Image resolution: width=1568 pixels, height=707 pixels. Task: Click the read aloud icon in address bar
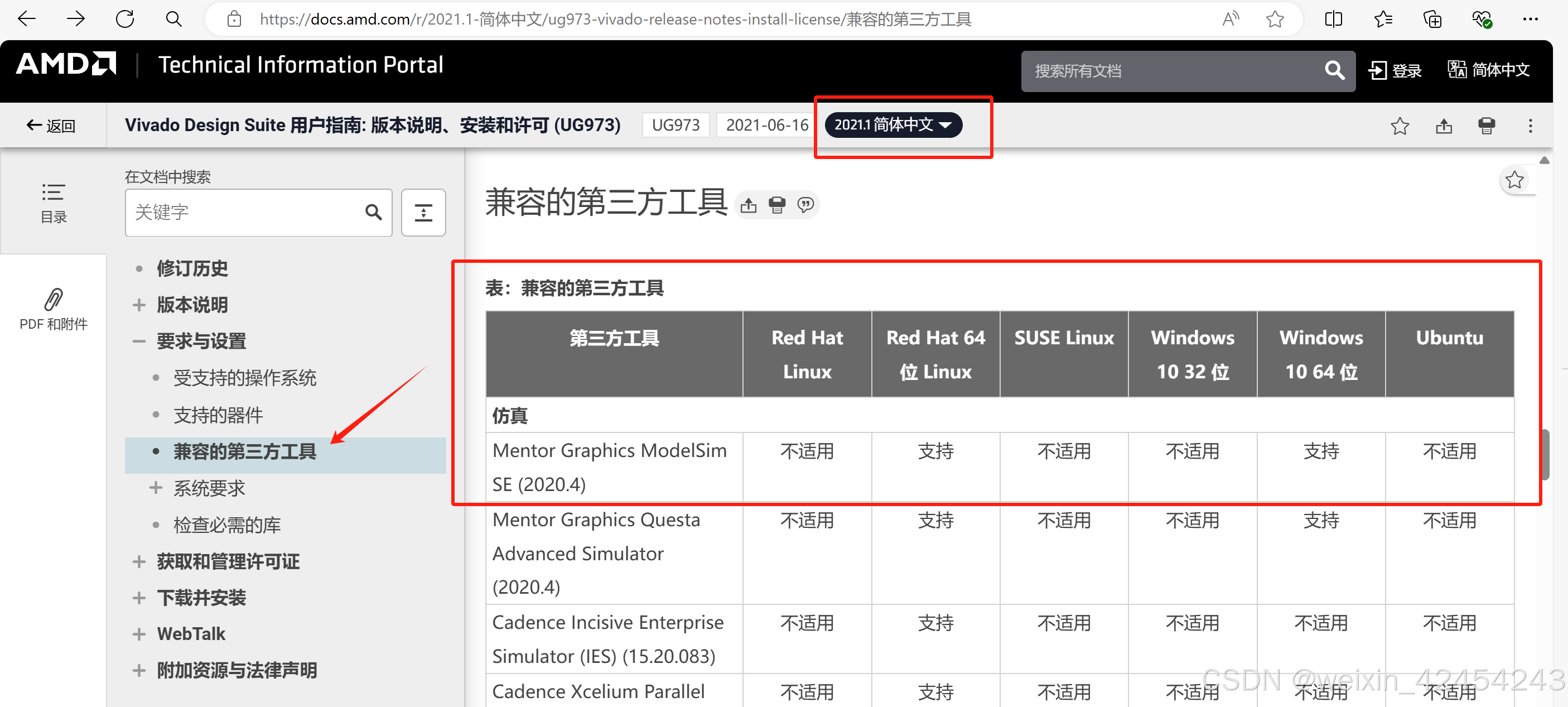pos(1230,20)
